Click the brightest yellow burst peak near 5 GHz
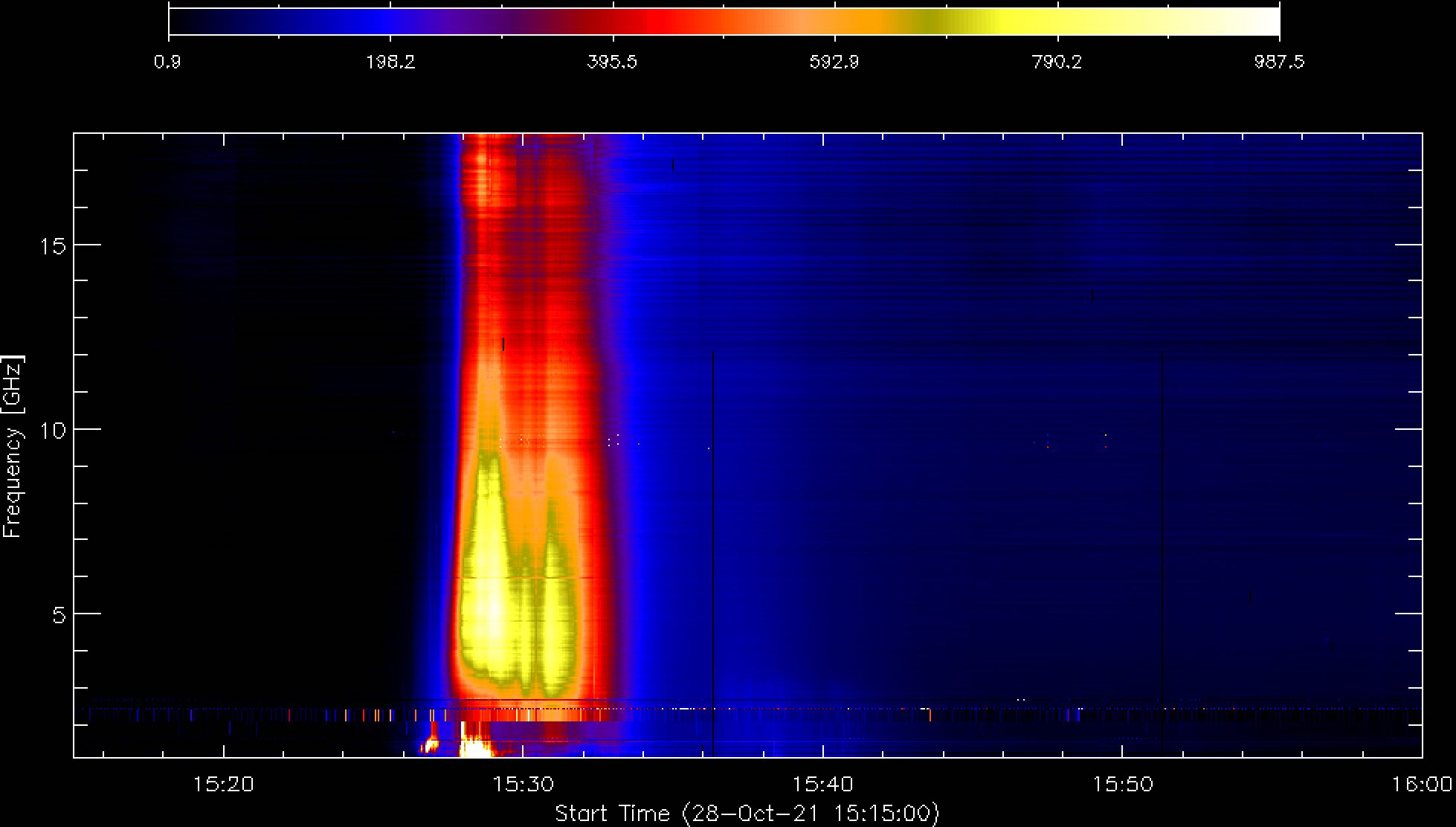This screenshot has width=1456, height=827. pyautogui.click(x=491, y=606)
